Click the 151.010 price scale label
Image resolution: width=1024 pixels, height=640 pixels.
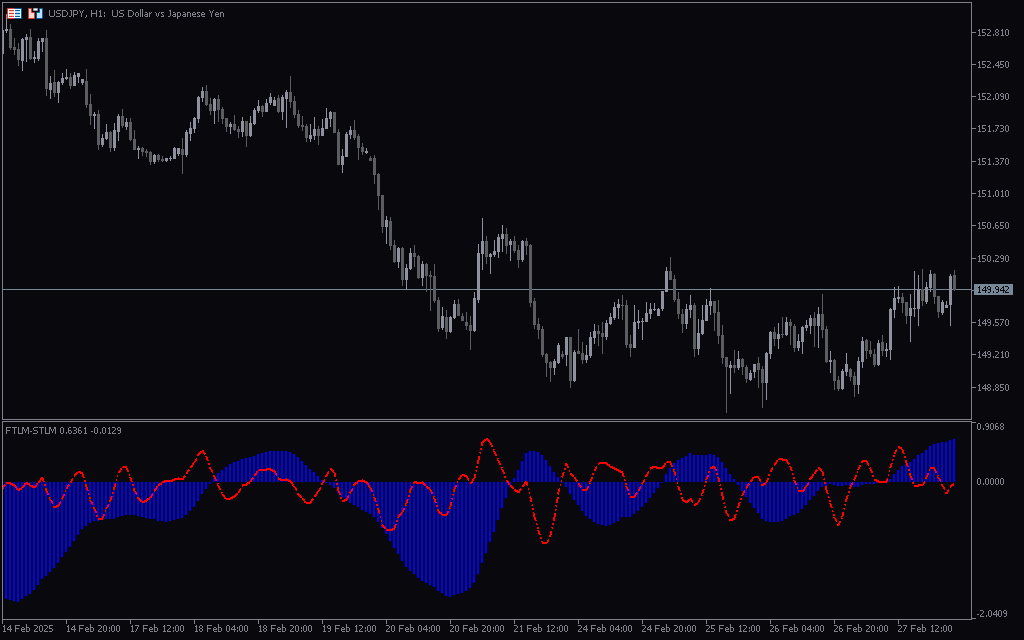tap(992, 193)
